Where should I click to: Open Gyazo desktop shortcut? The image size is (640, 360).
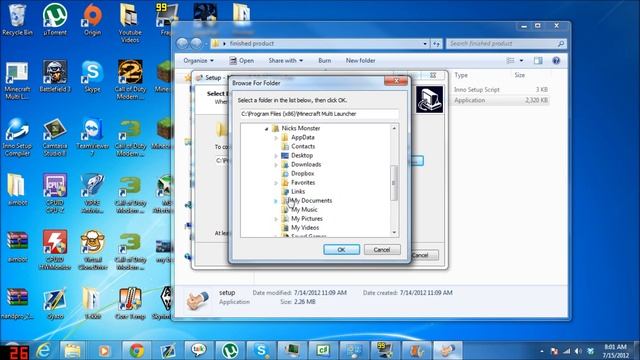55,304
